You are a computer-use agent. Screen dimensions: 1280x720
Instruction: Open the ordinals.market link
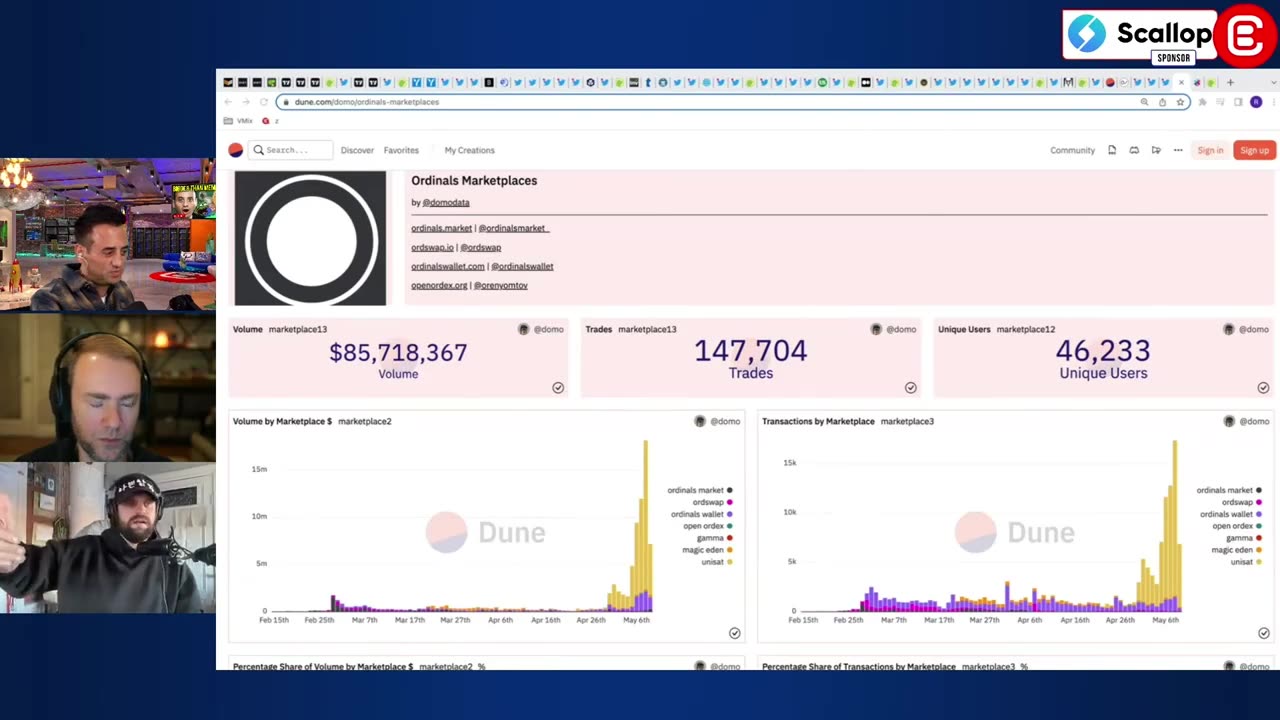[441, 228]
